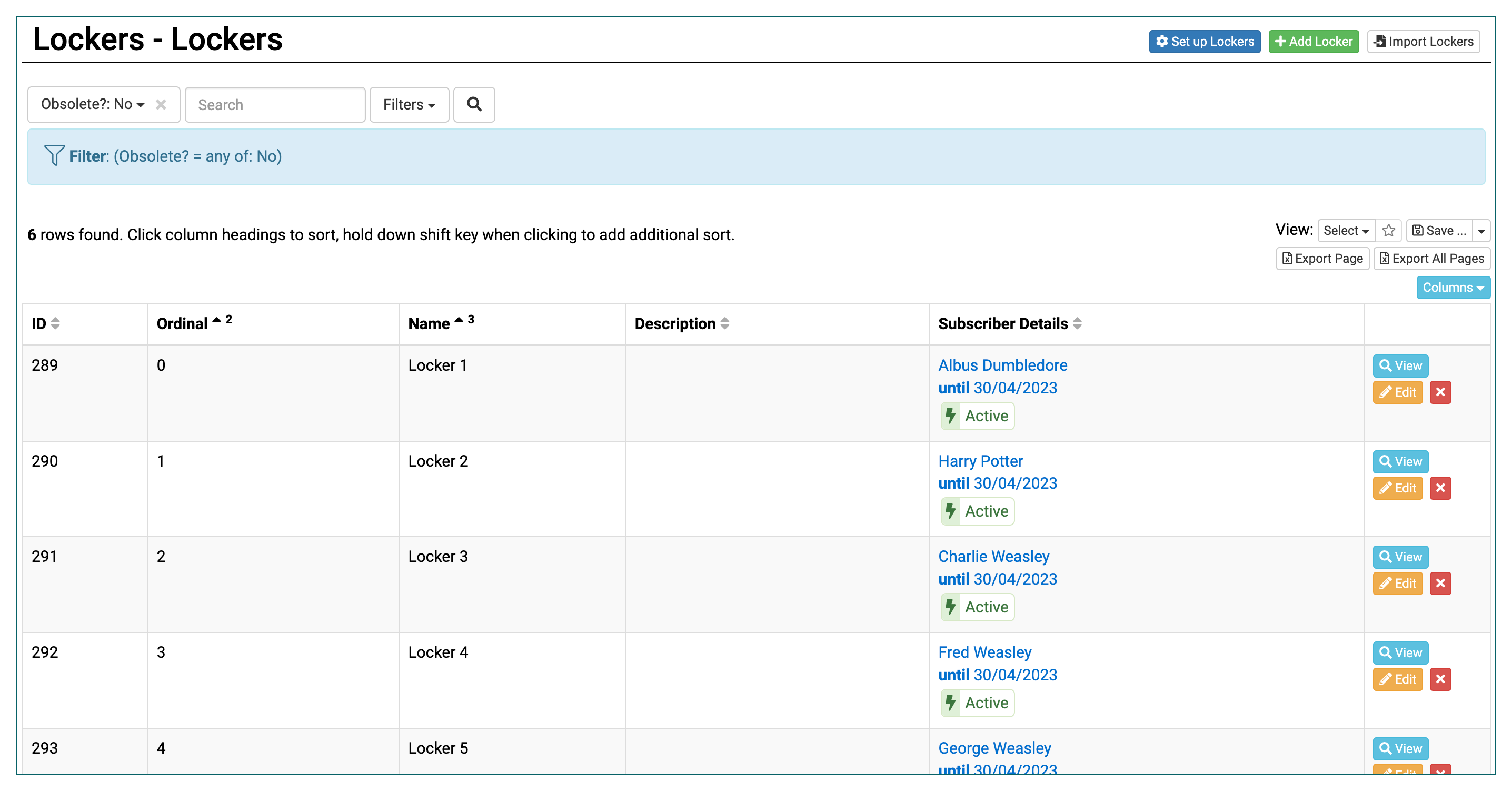
Task: Click Harry Potter's until 30/04/2023 link
Action: tap(997, 483)
